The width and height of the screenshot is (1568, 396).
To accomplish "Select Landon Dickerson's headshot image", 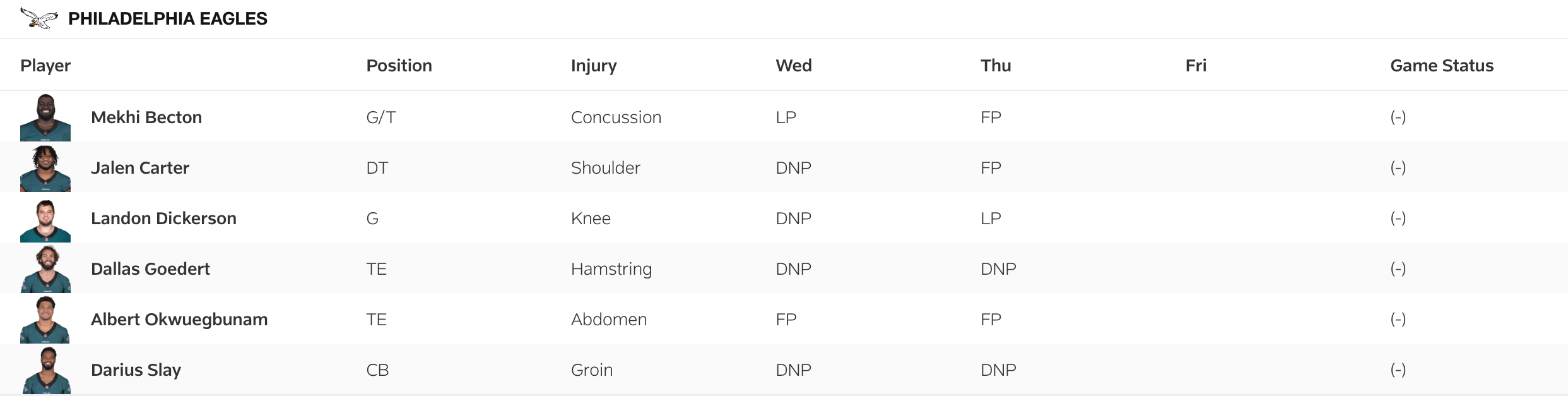I will tap(45, 219).
